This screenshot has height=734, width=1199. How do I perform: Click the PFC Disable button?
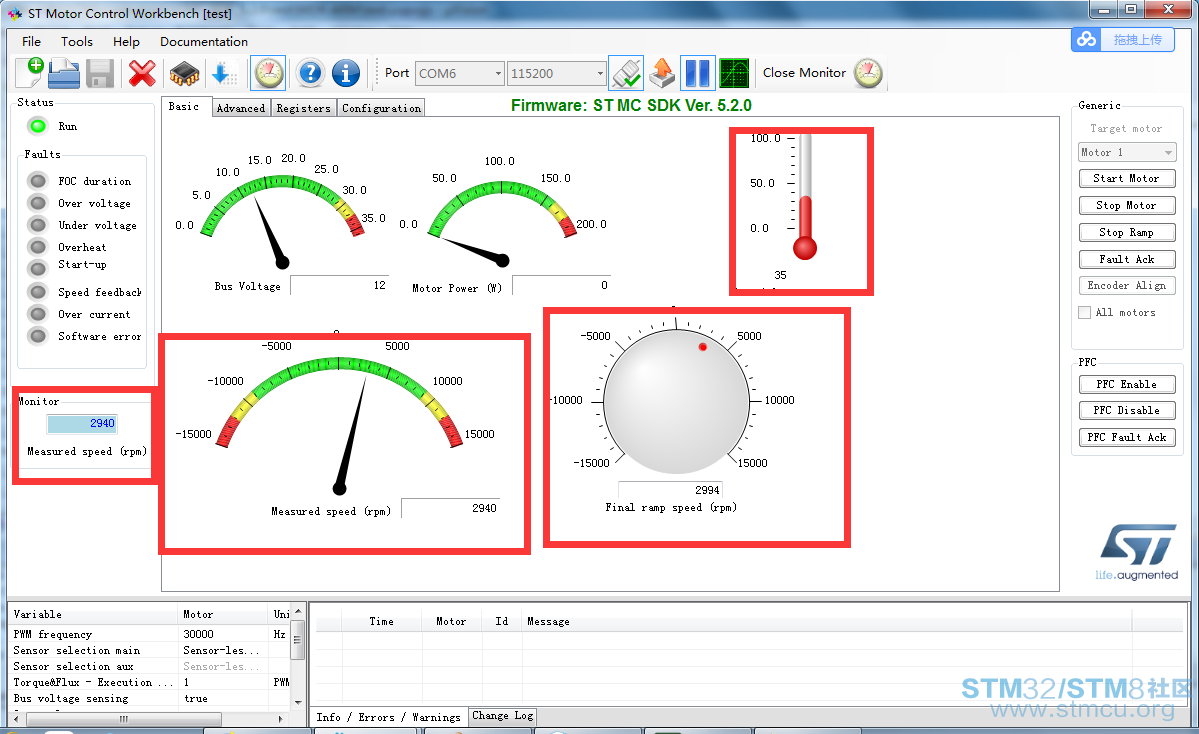1127,410
